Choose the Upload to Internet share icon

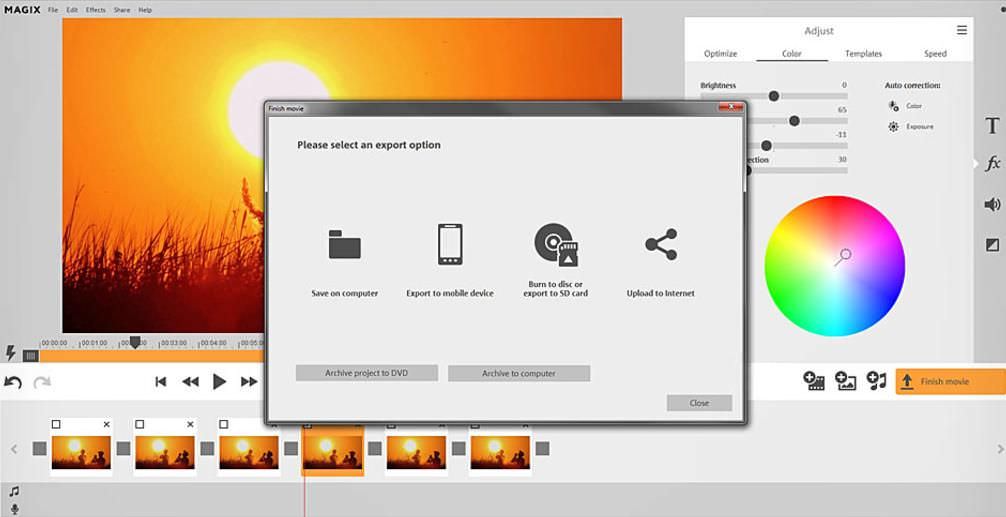(x=661, y=244)
